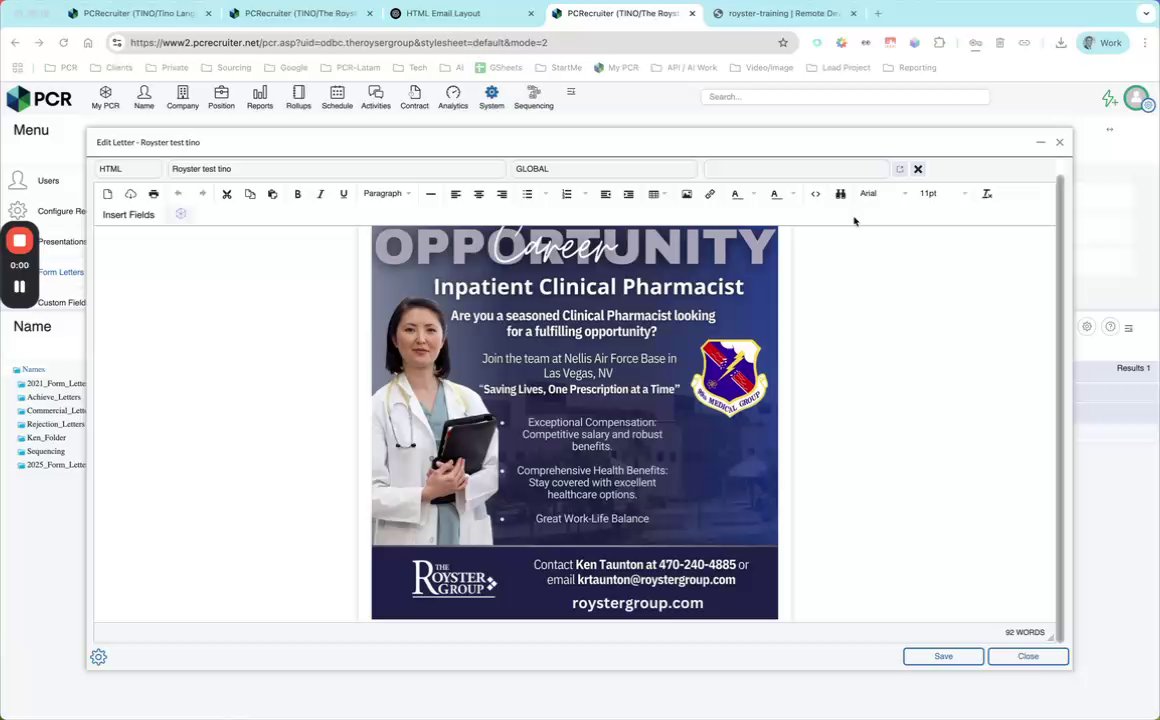Insert a hyperlink with the link icon
Viewport: 1160px width, 720px height.
click(709, 194)
